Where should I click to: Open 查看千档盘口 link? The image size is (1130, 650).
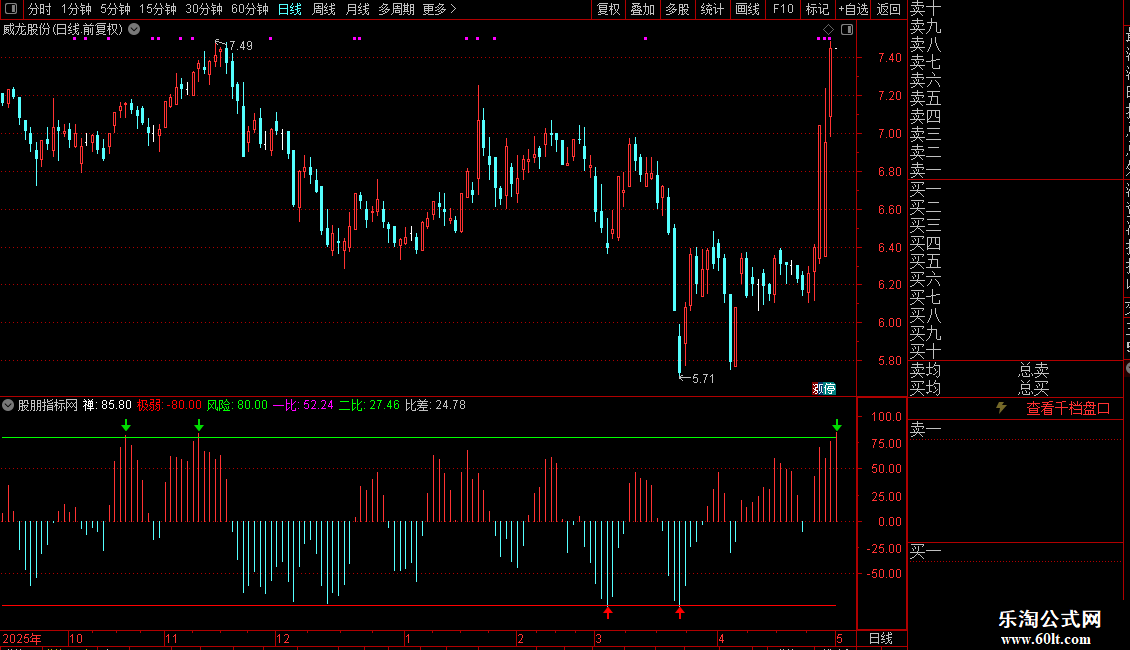coord(1068,409)
